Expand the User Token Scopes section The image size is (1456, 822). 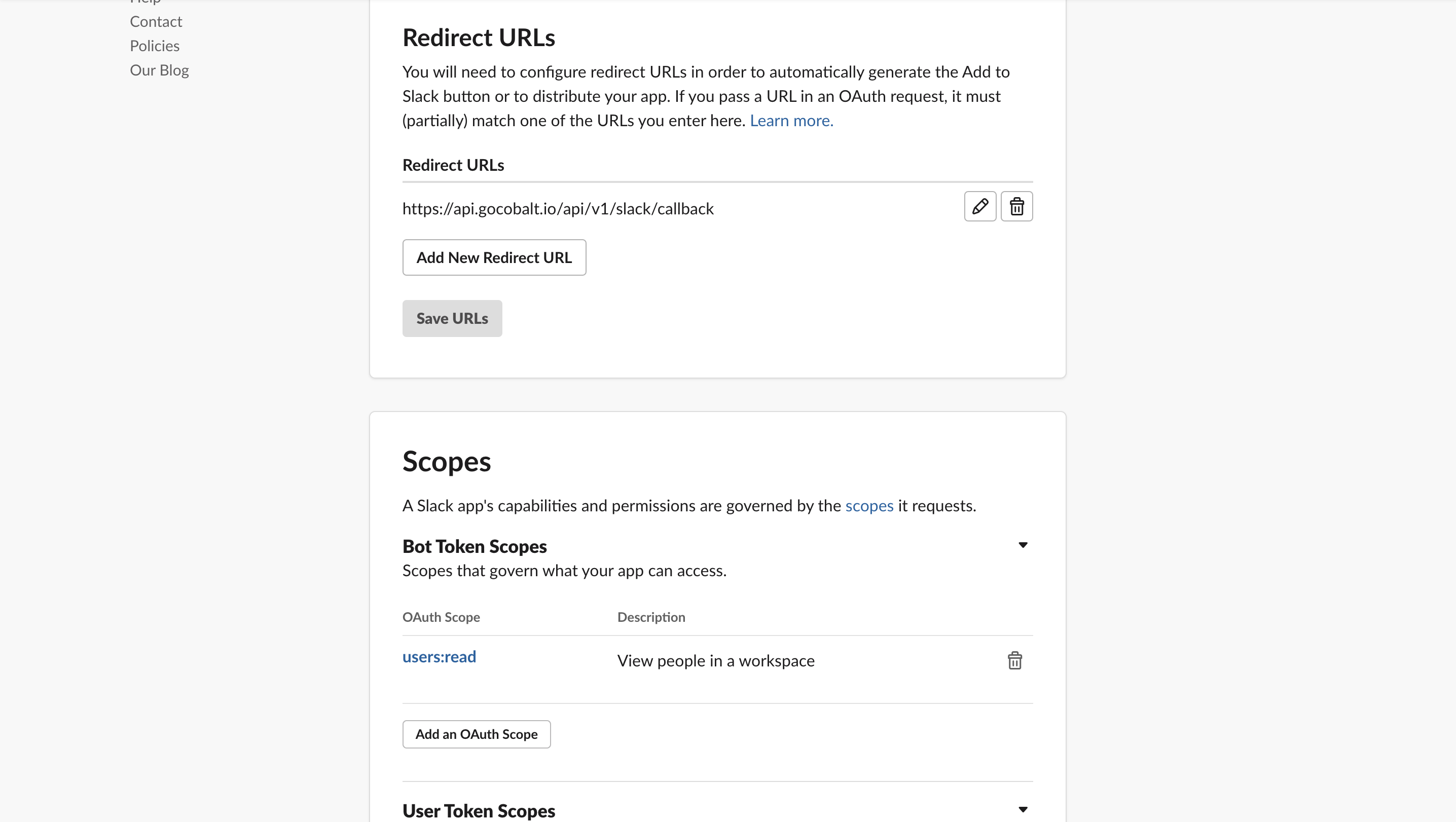[1023, 809]
